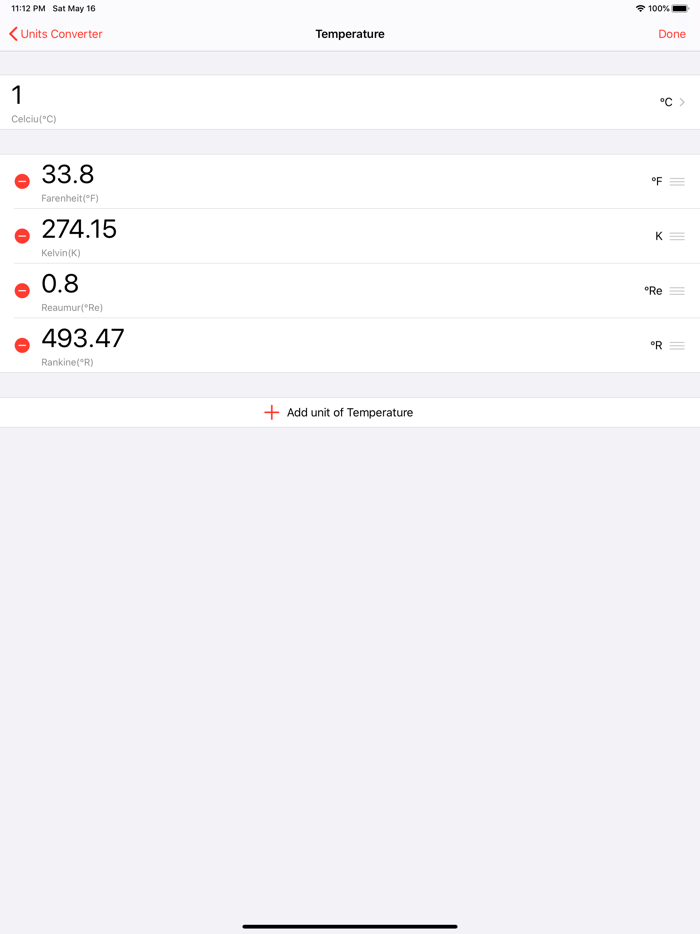Return to Units Converter screen
Viewport: 700px width, 934px height.
pyautogui.click(x=55, y=33)
